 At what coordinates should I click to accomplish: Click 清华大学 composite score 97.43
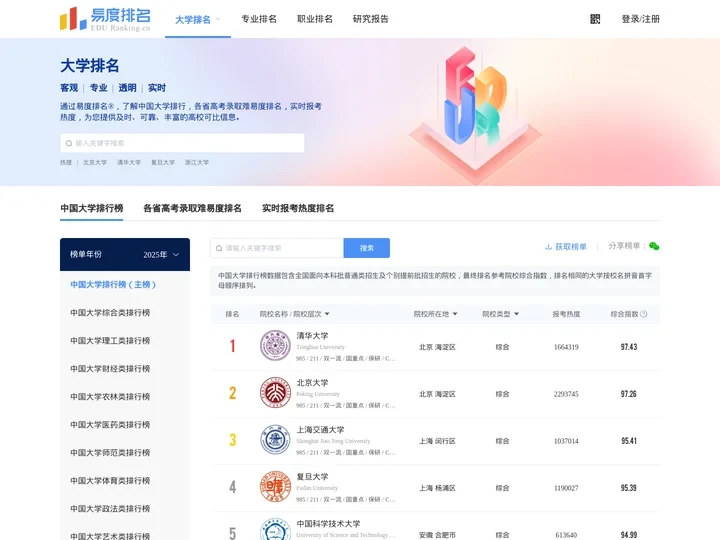[629, 347]
